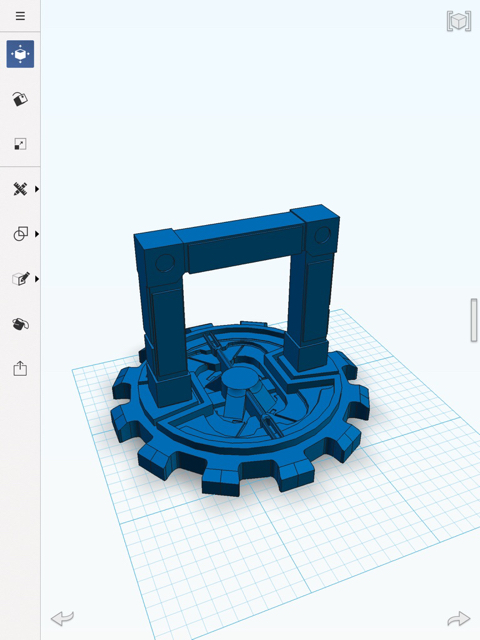Click the right-edge panel handle
Screen dimensions: 480x640
tap(474, 320)
